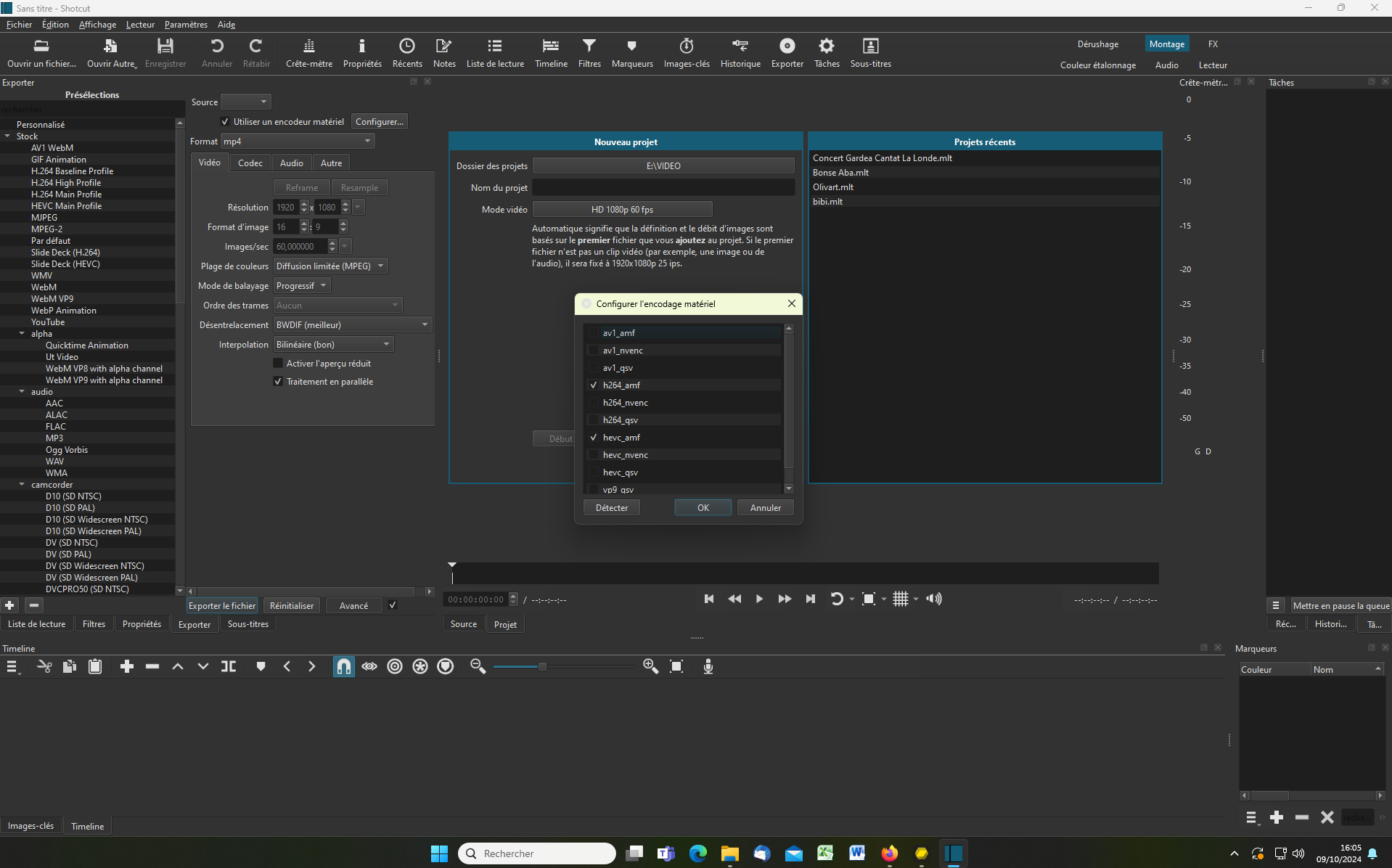Open the Historique toolbar icon

740,53
